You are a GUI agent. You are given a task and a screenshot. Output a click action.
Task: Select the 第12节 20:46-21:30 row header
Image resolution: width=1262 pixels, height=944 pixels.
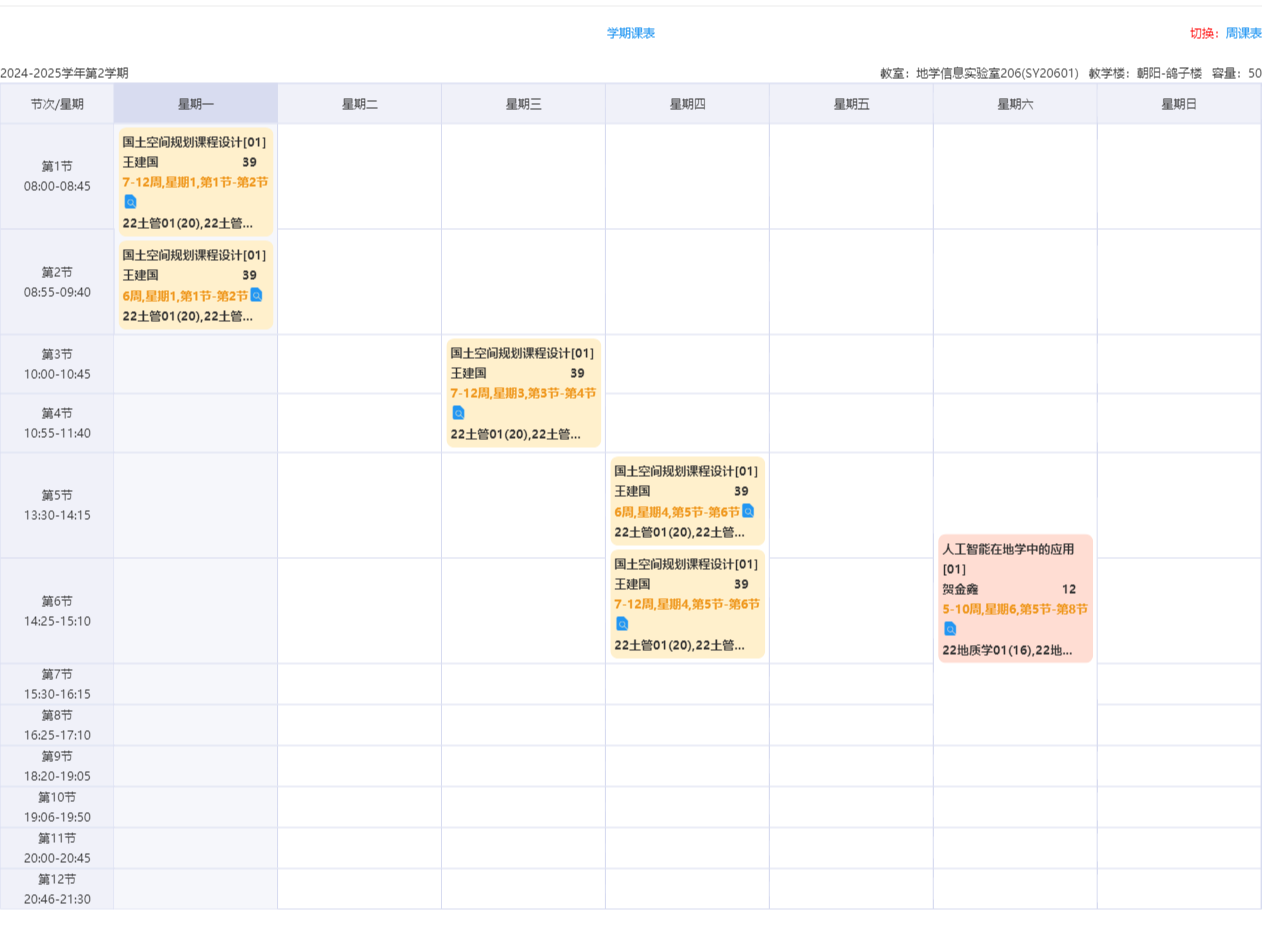click(x=57, y=889)
